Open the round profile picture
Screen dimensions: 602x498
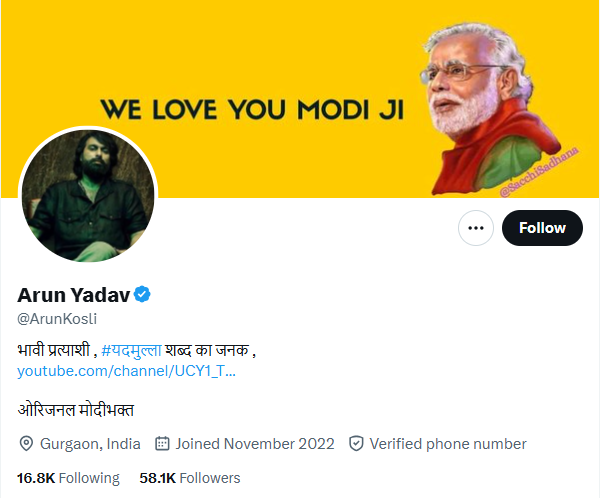pyautogui.click(x=88, y=196)
